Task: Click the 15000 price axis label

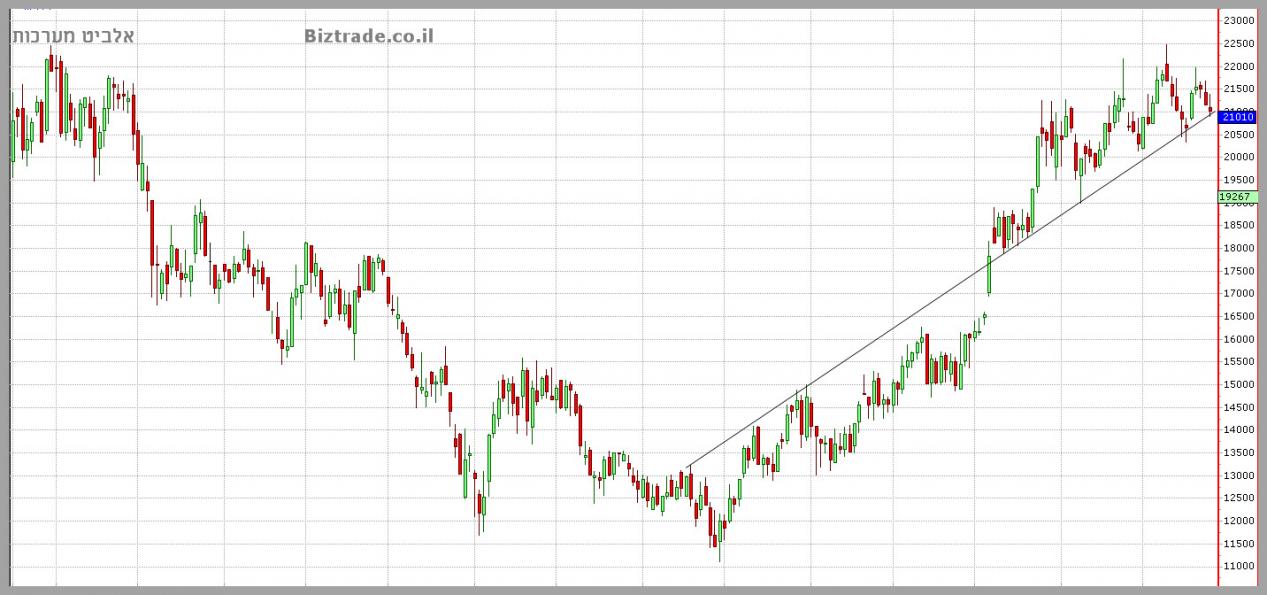Action: [1239, 384]
